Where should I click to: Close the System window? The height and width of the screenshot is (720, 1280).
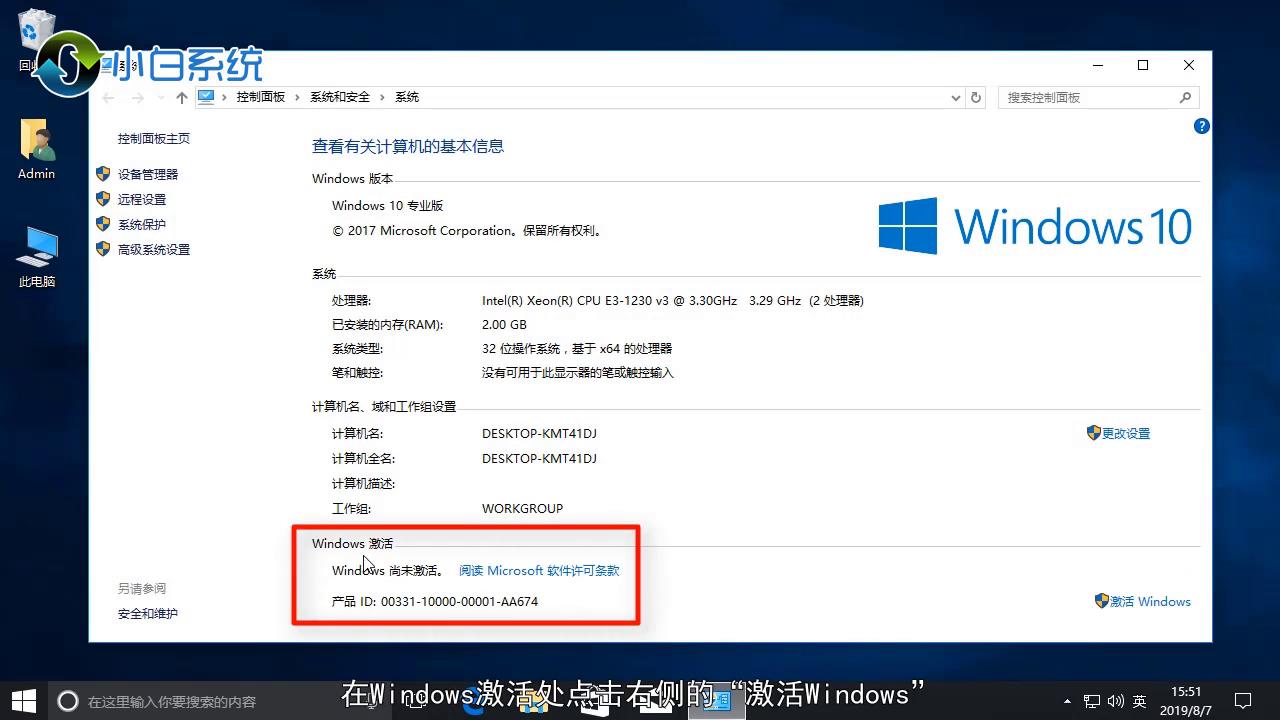(1189, 65)
